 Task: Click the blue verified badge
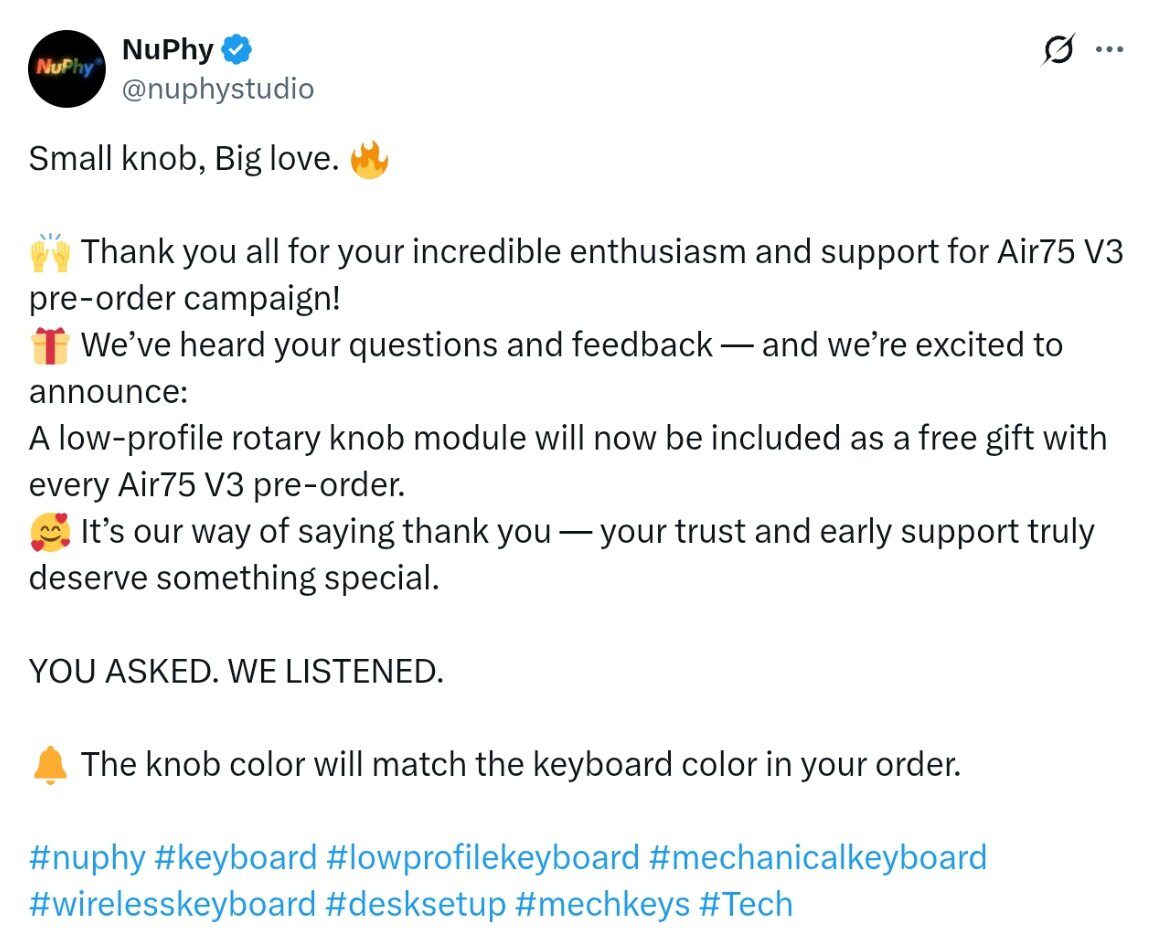point(236,48)
